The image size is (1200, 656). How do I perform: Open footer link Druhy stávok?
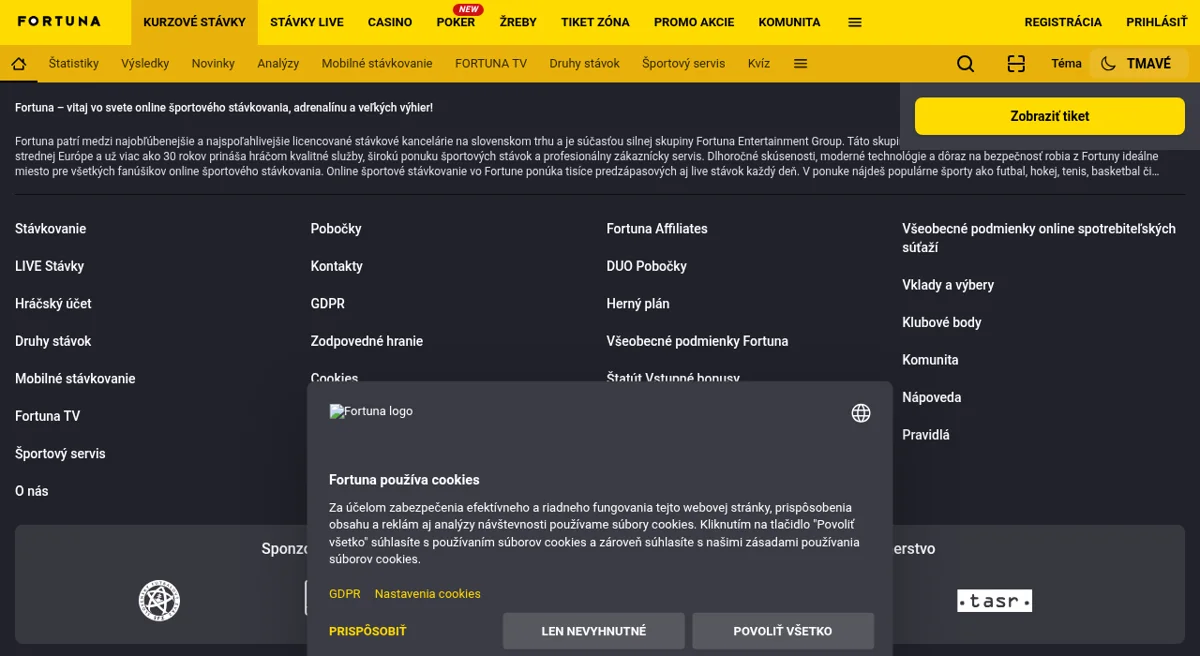pos(53,341)
